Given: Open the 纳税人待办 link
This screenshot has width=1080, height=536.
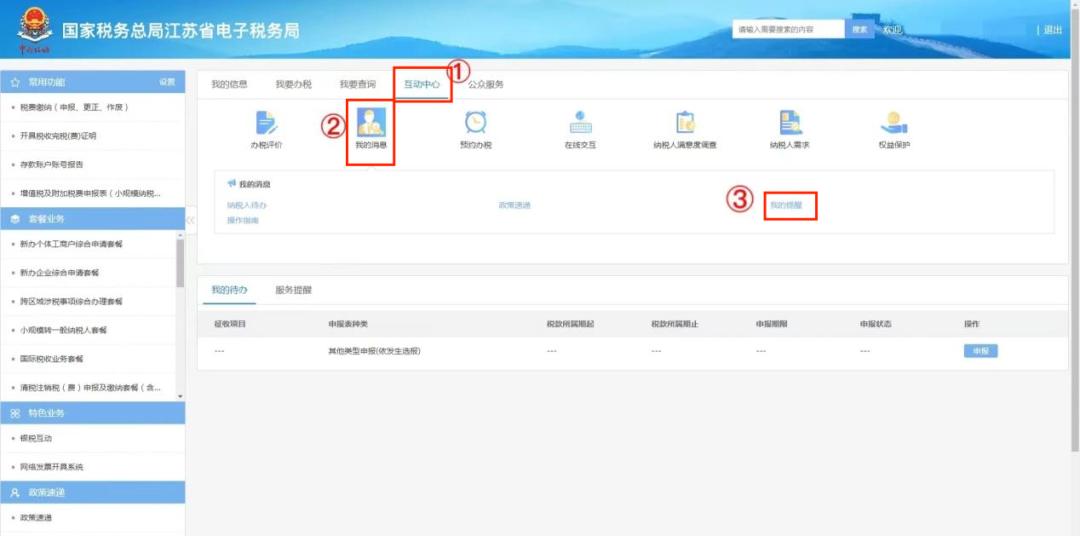Looking at the screenshot, I should click(247, 205).
